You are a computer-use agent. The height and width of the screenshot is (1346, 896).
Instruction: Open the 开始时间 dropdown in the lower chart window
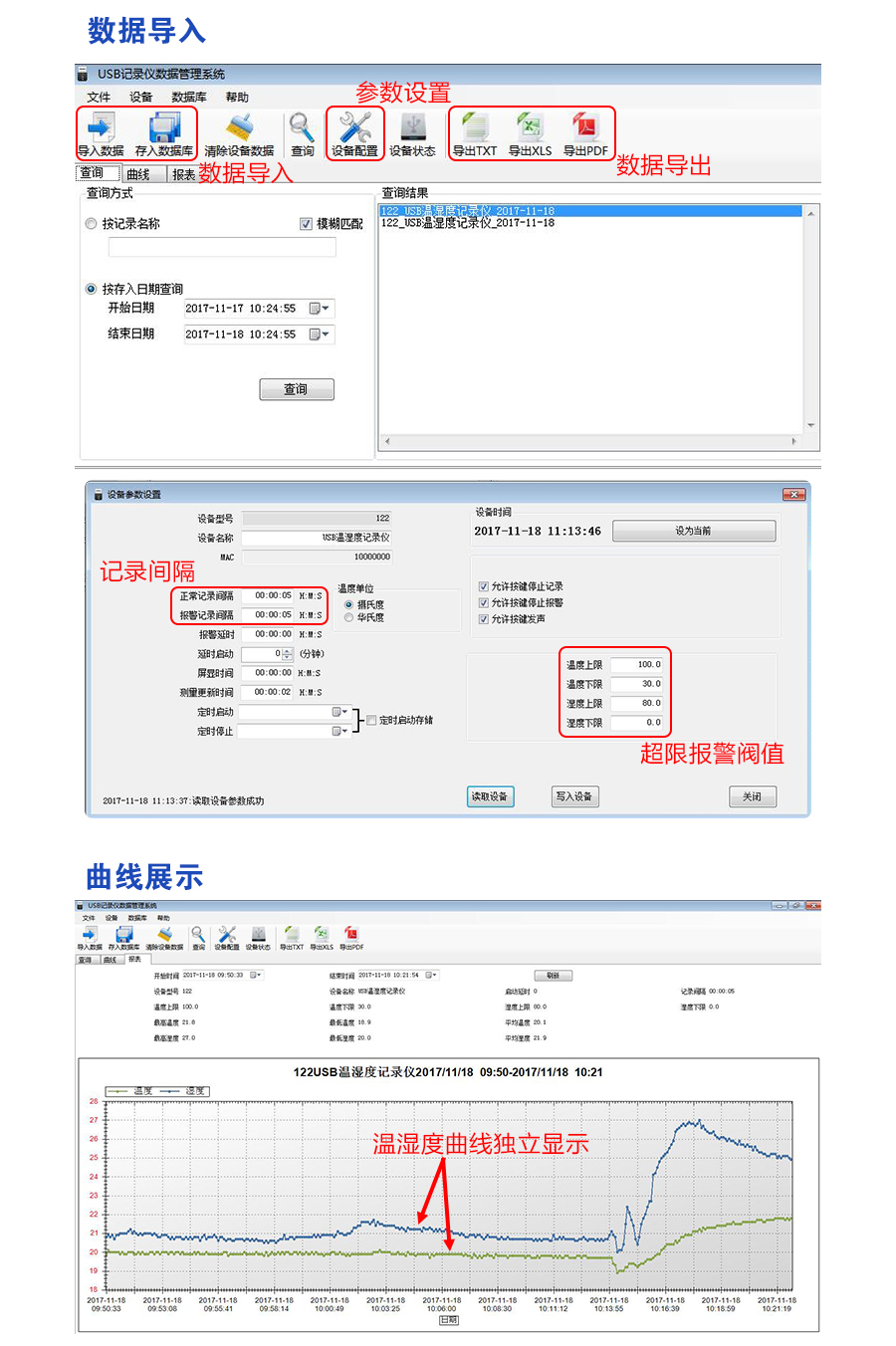click(x=256, y=975)
